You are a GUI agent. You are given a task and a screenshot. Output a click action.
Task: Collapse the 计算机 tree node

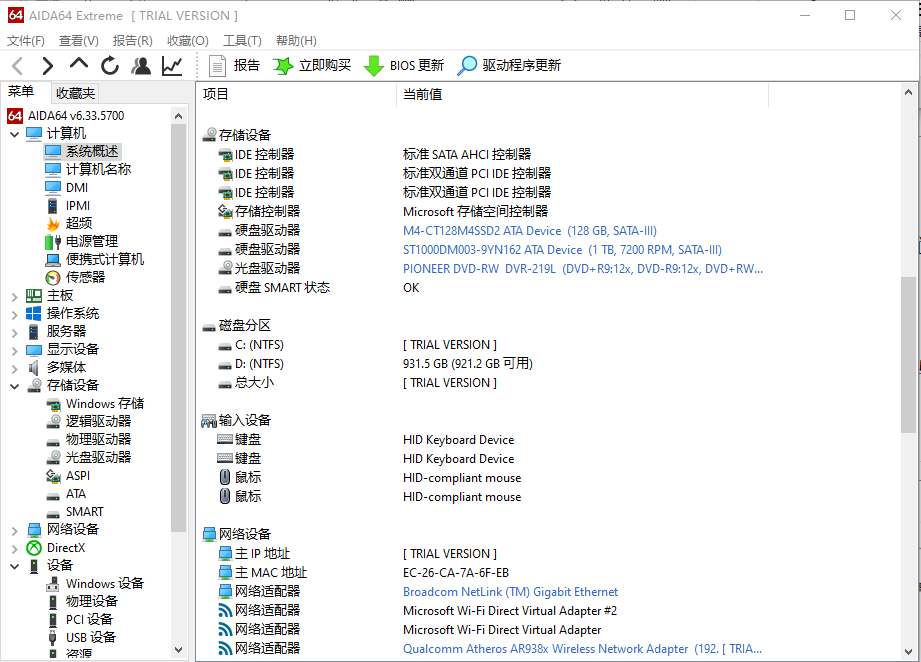(x=14, y=134)
